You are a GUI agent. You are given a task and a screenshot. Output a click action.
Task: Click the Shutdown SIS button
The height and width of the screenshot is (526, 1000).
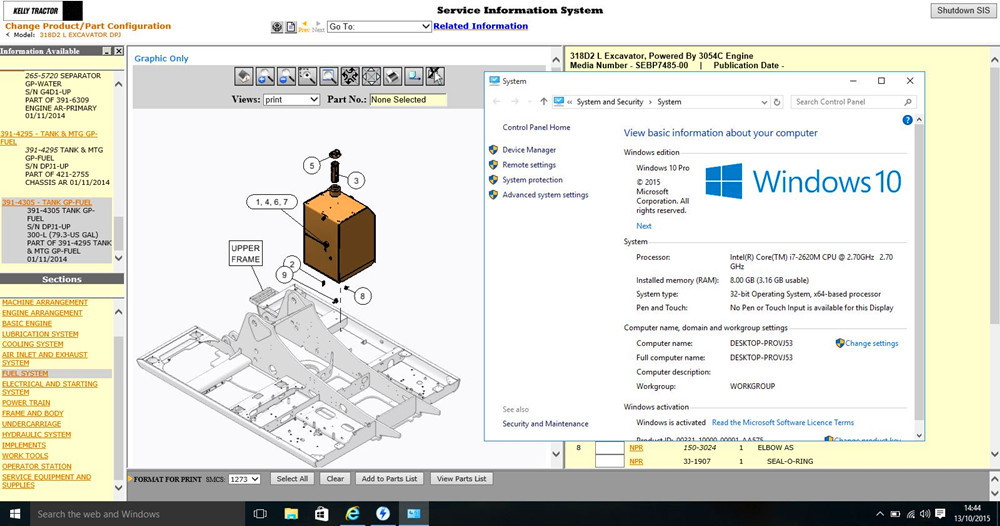click(963, 10)
